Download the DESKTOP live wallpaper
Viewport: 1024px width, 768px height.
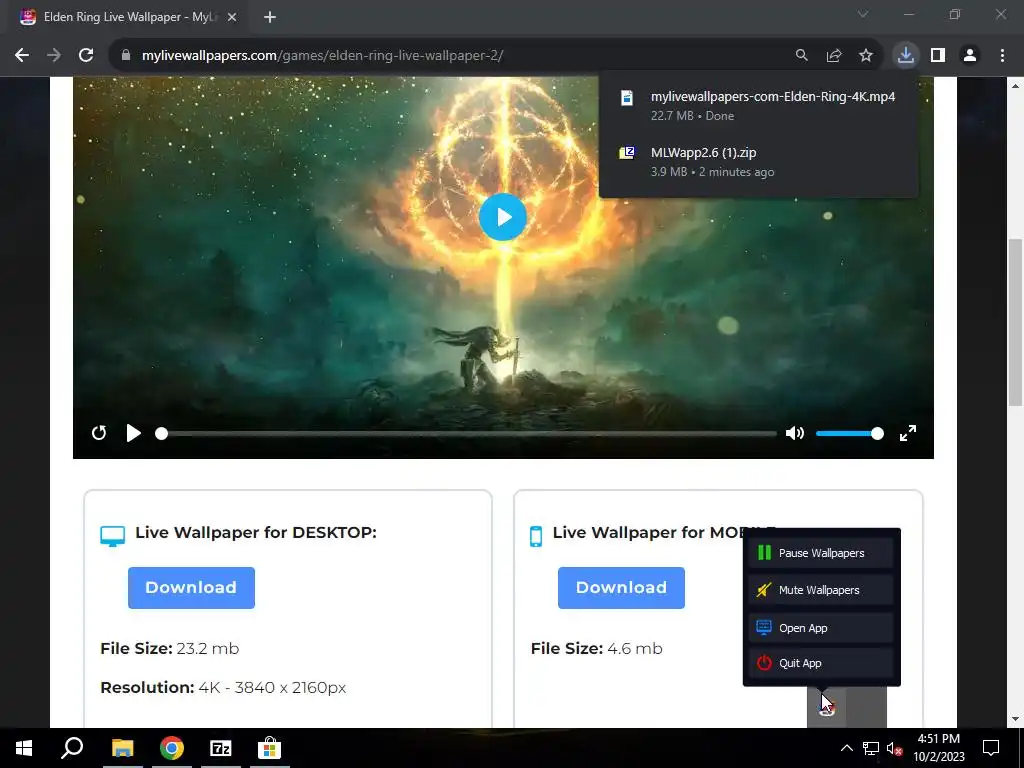pyautogui.click(x=191, y=588)
